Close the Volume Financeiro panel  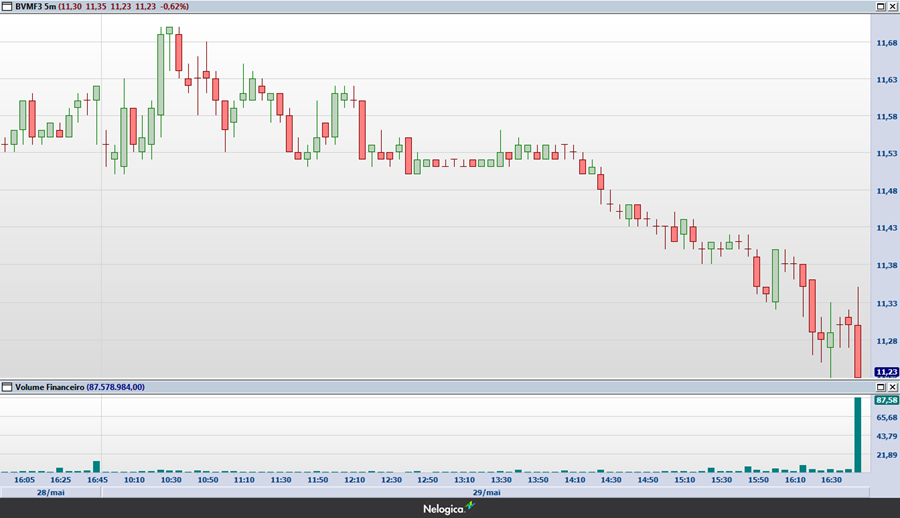click(892, 386)
